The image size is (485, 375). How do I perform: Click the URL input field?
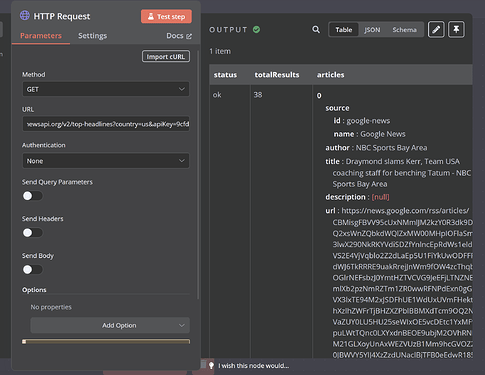106,124
